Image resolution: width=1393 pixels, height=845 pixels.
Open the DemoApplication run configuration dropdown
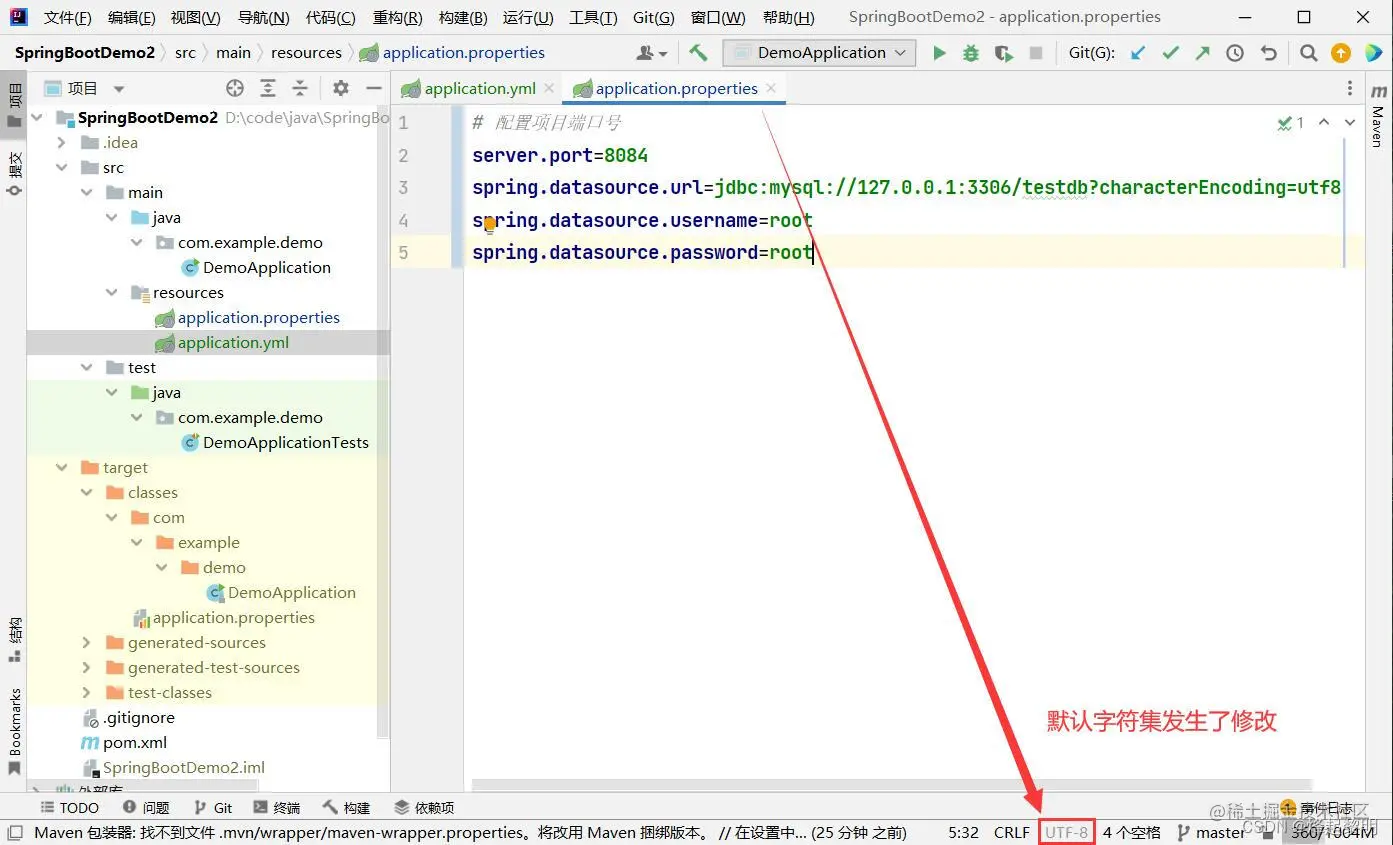tap(820, 53)
